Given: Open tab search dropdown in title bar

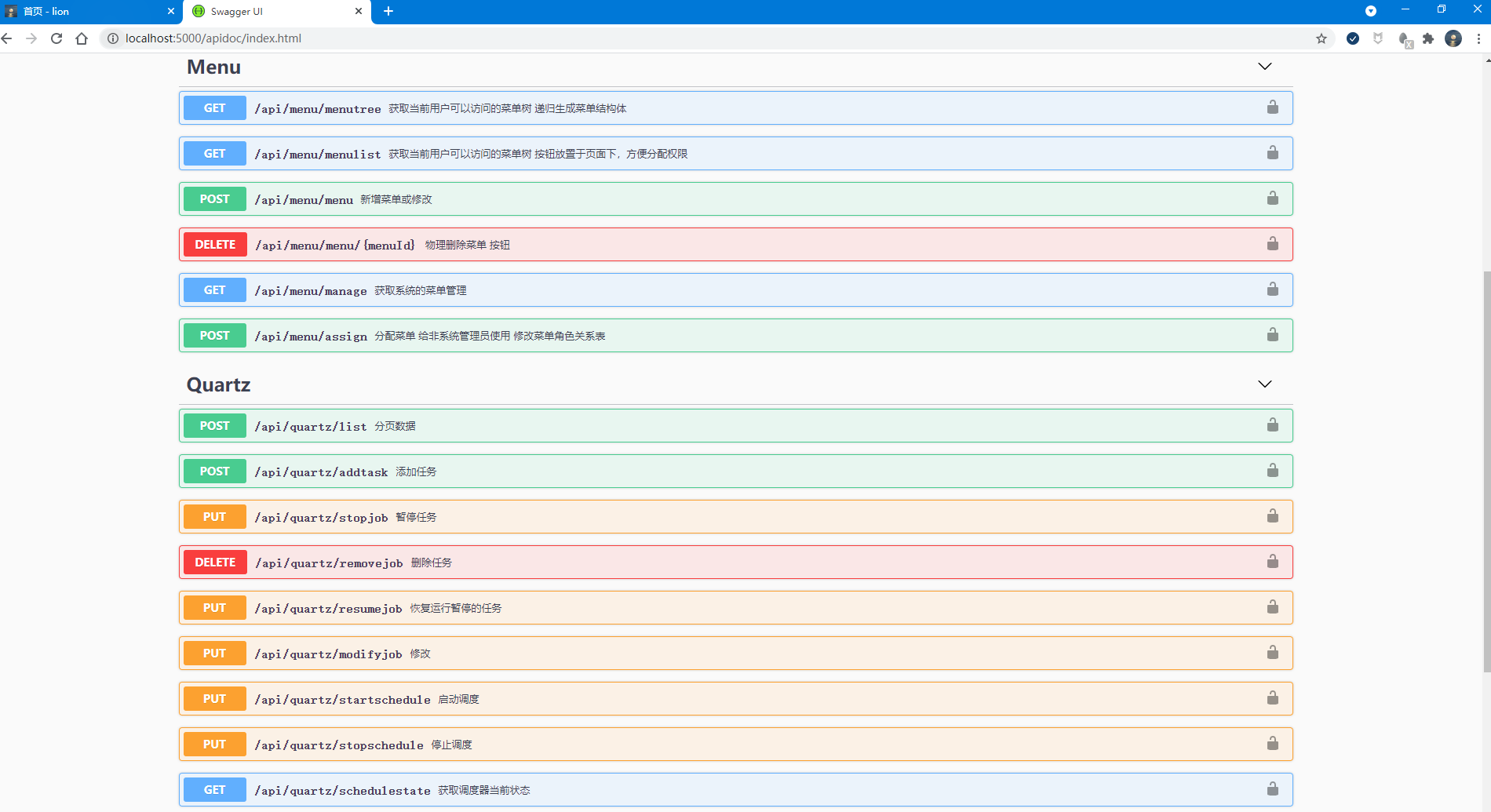Looking at the screenshot, I should (1371, 11).
